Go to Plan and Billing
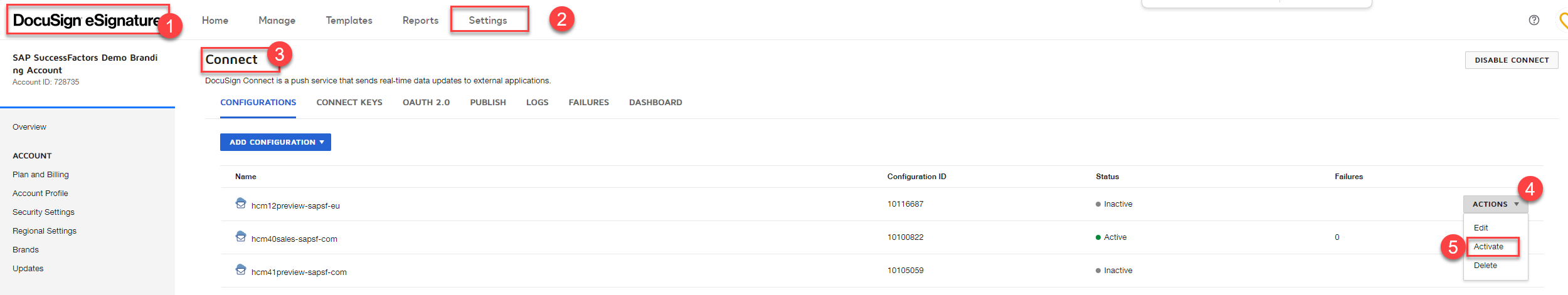1568x295 pixels. pos(41,175)
